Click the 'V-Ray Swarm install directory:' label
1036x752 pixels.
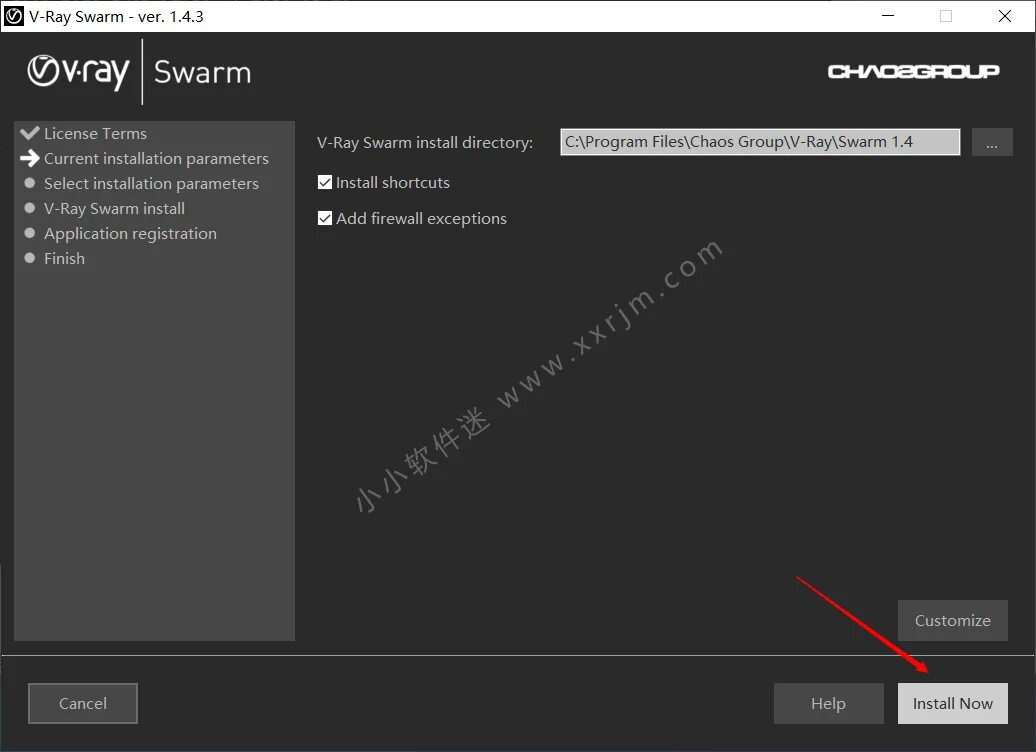(x=425, y=143)
